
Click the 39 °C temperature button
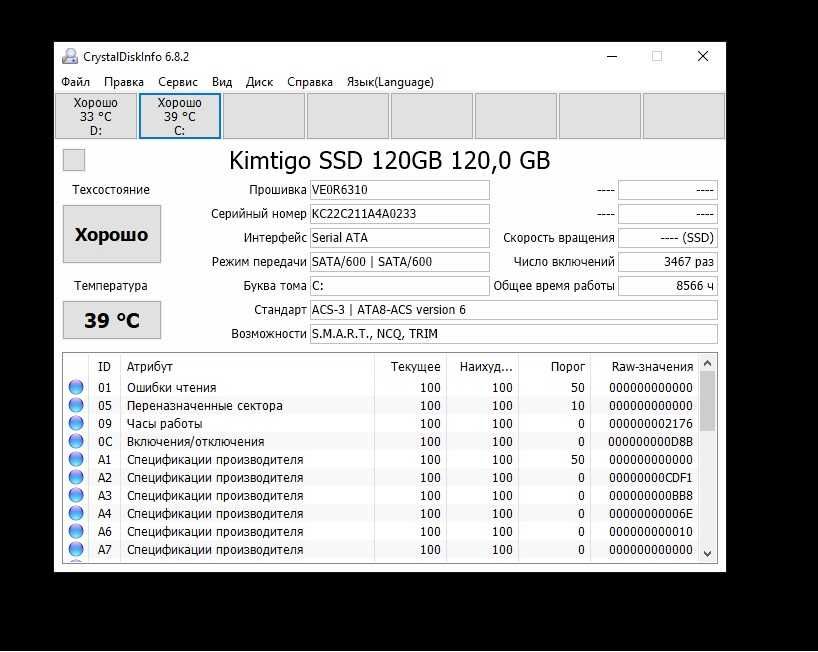[x=112, y=320]
